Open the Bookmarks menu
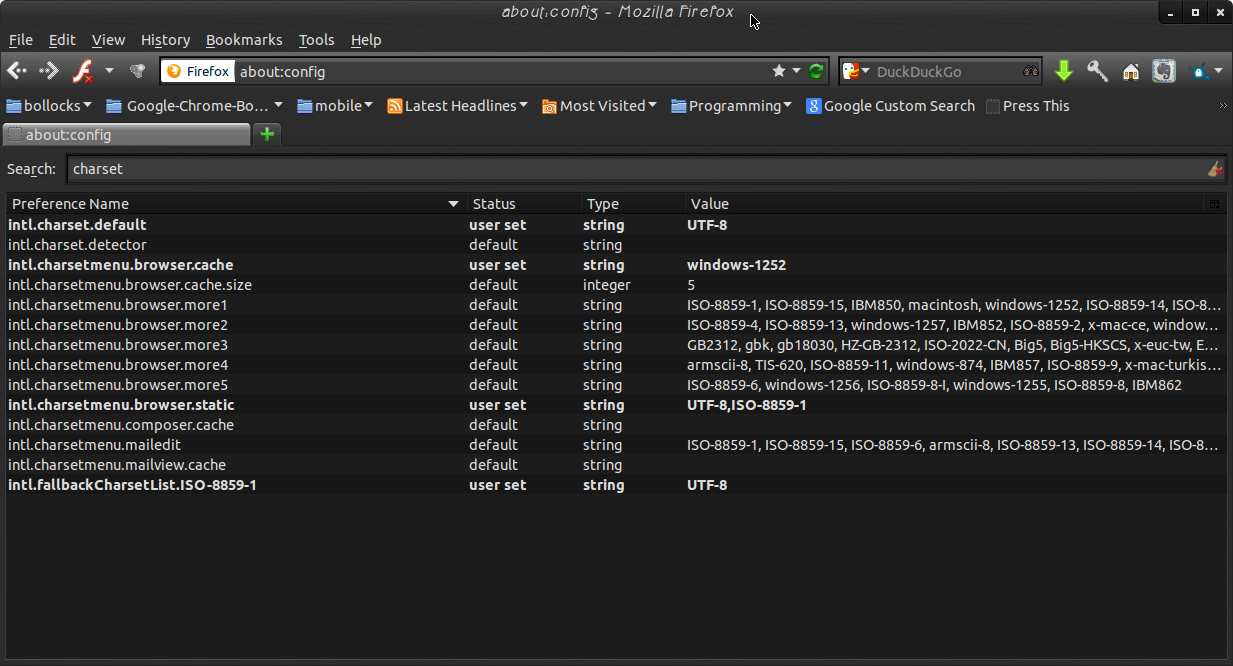Viewport: 1233px width, 666px height. [x=244, y=40]
